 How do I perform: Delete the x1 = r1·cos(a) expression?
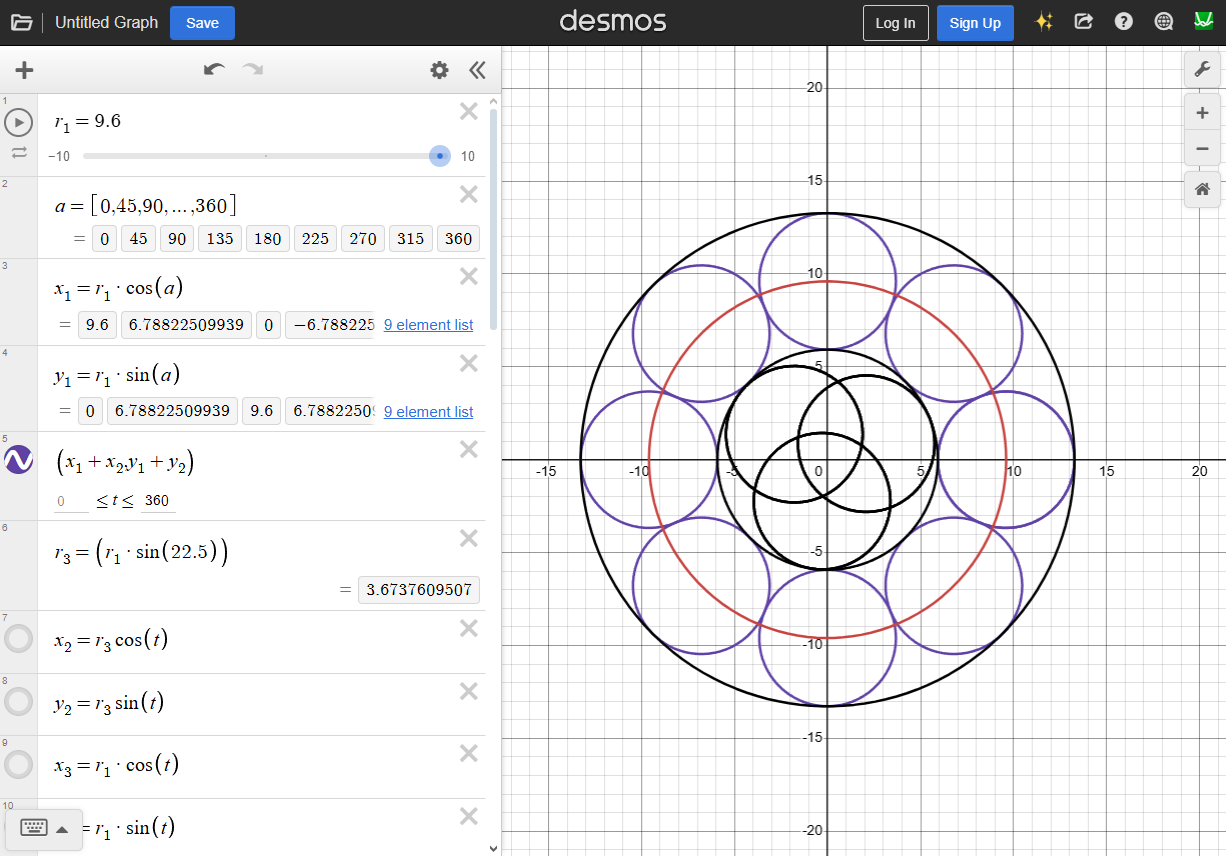pos(468,276)
